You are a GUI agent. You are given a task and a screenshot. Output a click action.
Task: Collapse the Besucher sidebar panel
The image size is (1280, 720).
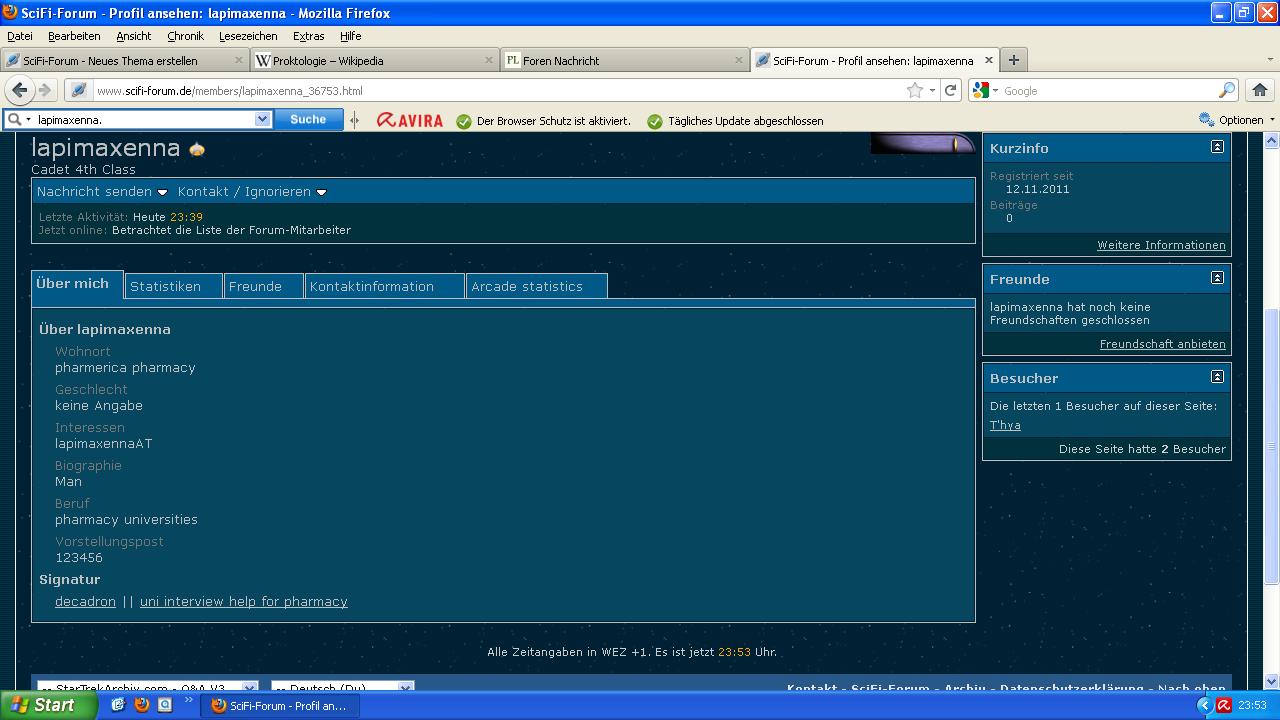(x=1217, y=377)
